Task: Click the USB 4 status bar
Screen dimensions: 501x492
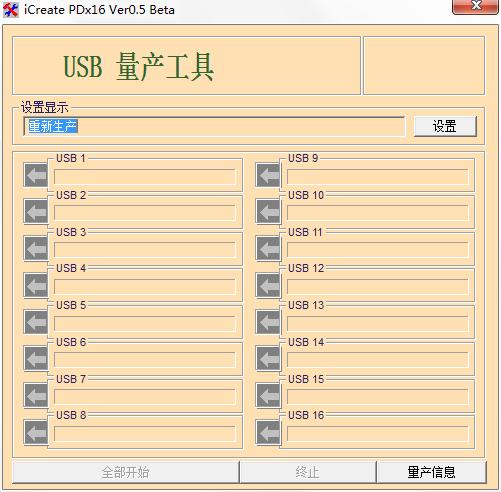Action: [145, 287]
